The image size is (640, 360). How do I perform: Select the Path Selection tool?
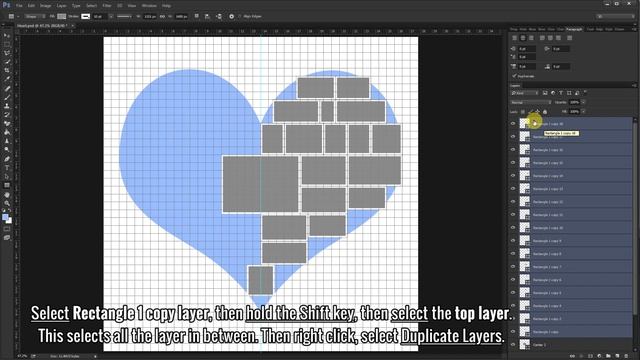click(7, 177)
